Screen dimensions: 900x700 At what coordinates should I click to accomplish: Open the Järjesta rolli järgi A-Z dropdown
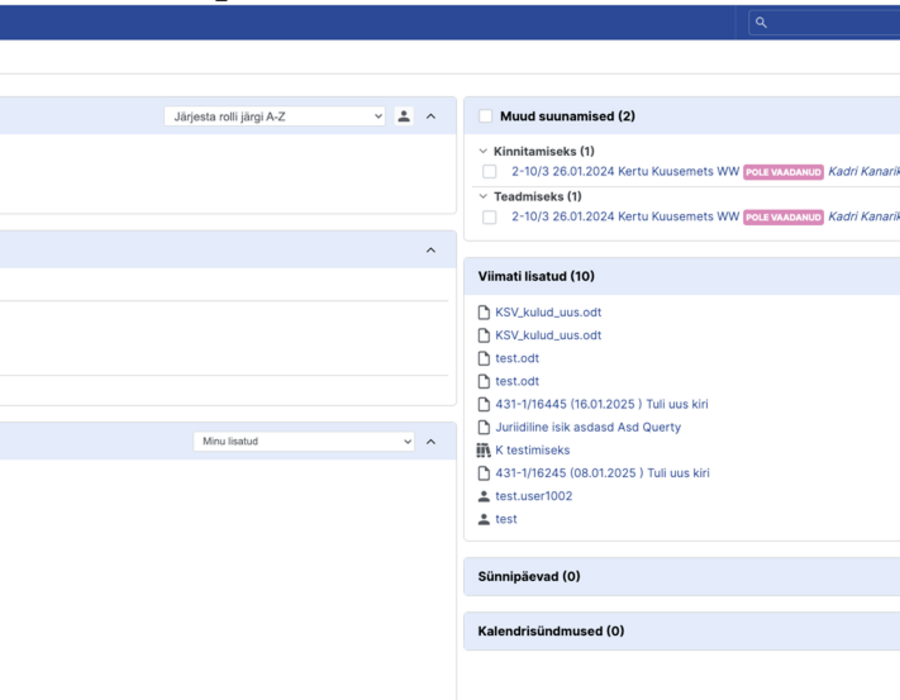click(274, 116)
